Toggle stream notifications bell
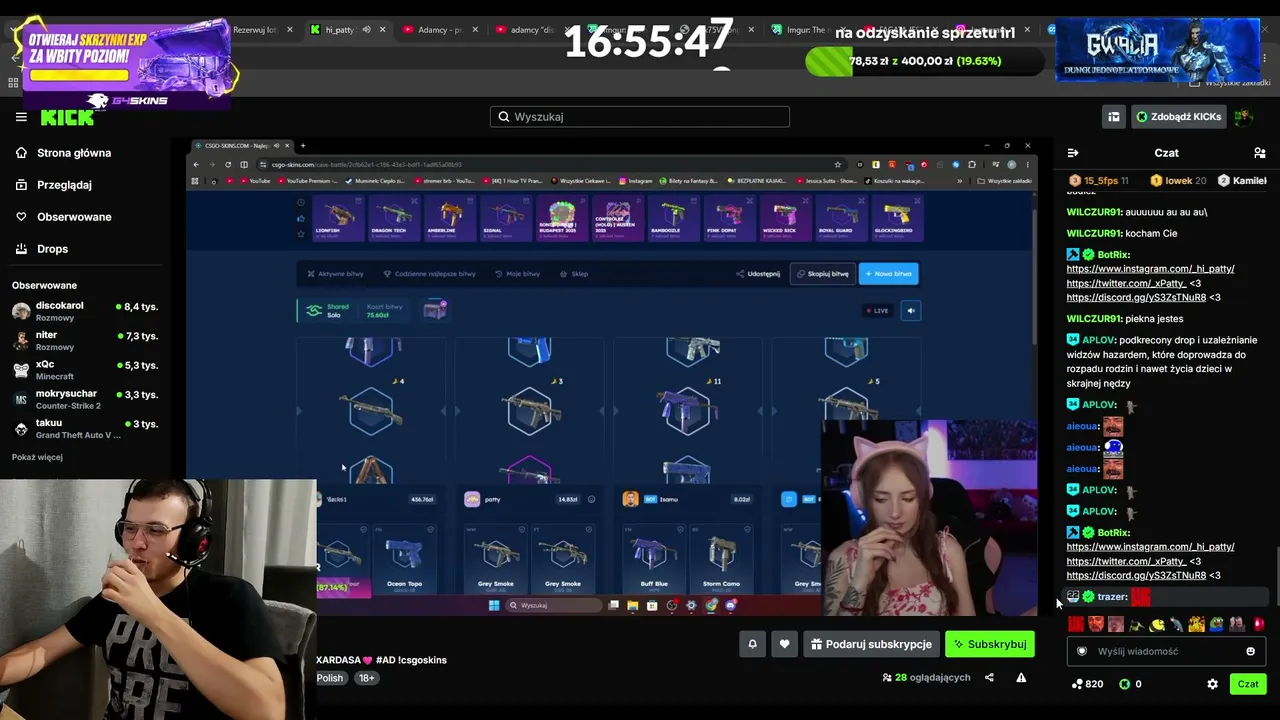1280x720 pixels. [x=753, y=644]
